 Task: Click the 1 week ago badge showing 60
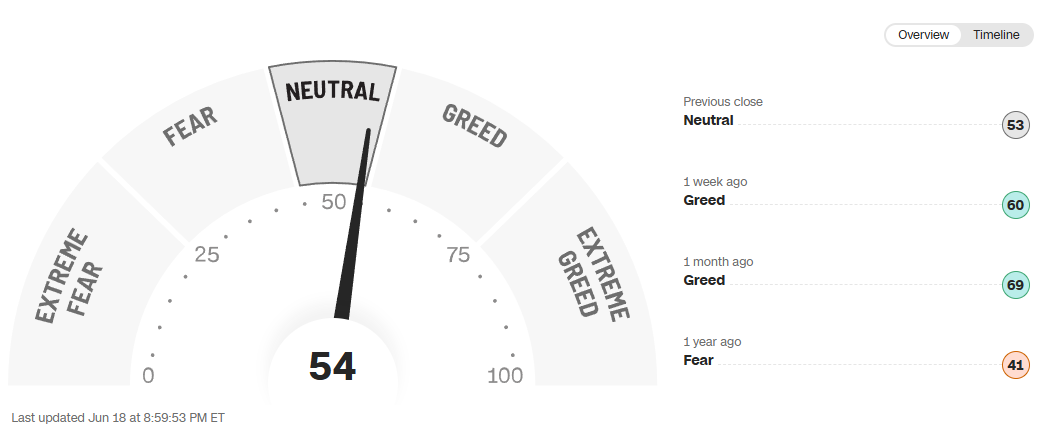click(x=1016, y=206)
